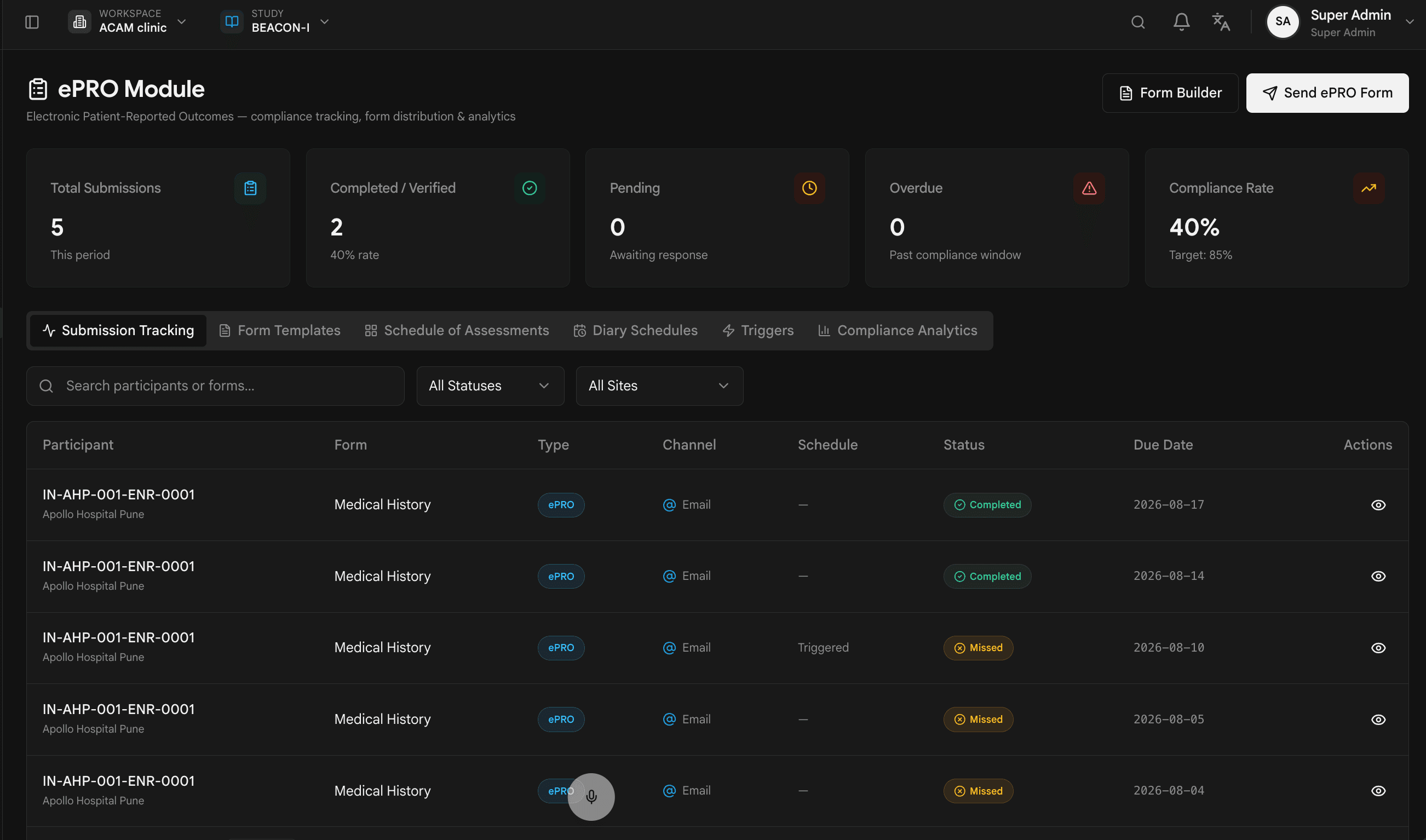Click the Compliance Rate trend icon
The width and height of the screenshot is (1426, 840).
tap(1369, 188)
